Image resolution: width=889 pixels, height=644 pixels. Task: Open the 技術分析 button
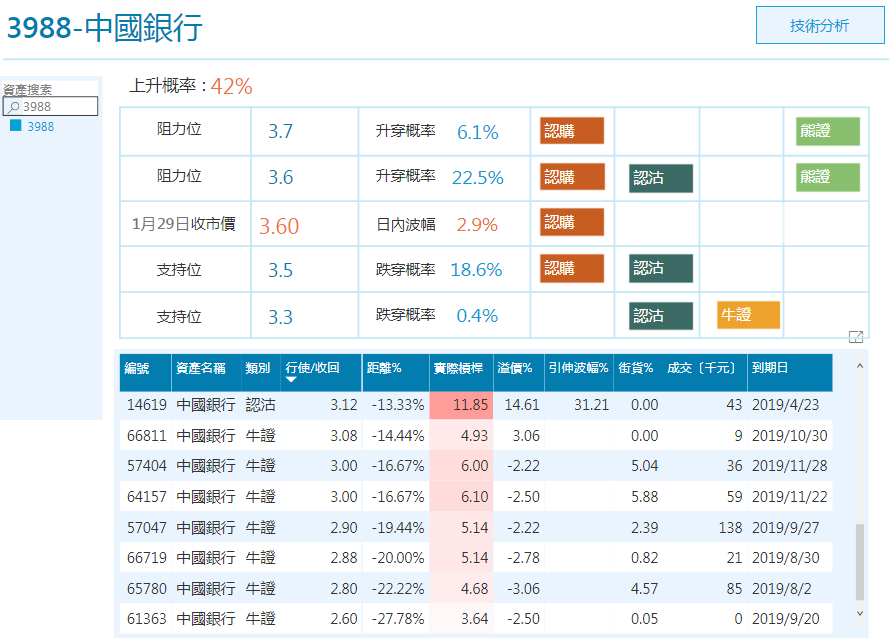pos(820,26)
